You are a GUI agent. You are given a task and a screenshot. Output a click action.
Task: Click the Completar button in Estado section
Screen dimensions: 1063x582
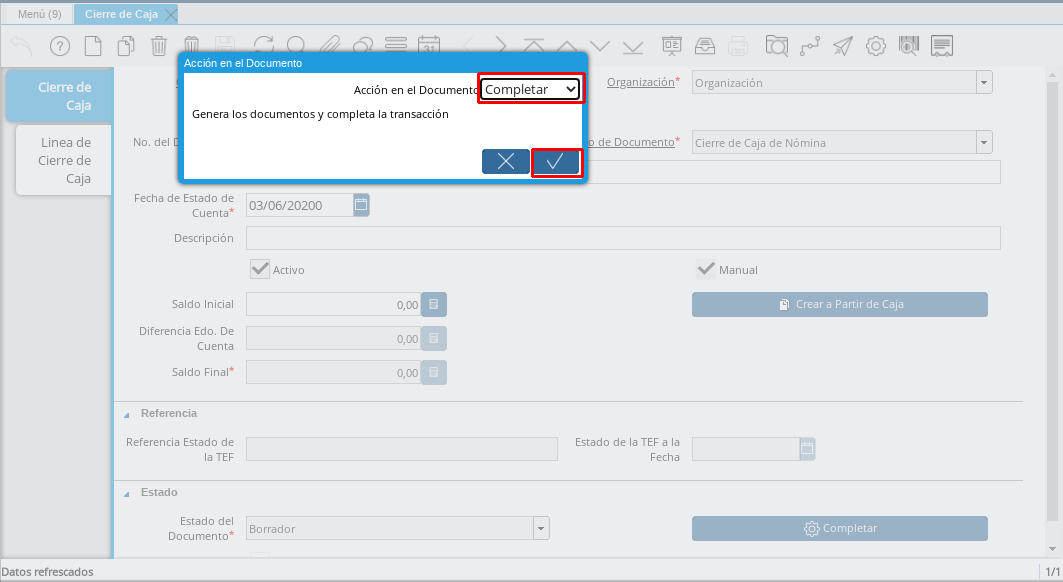[x=839, y=528]
